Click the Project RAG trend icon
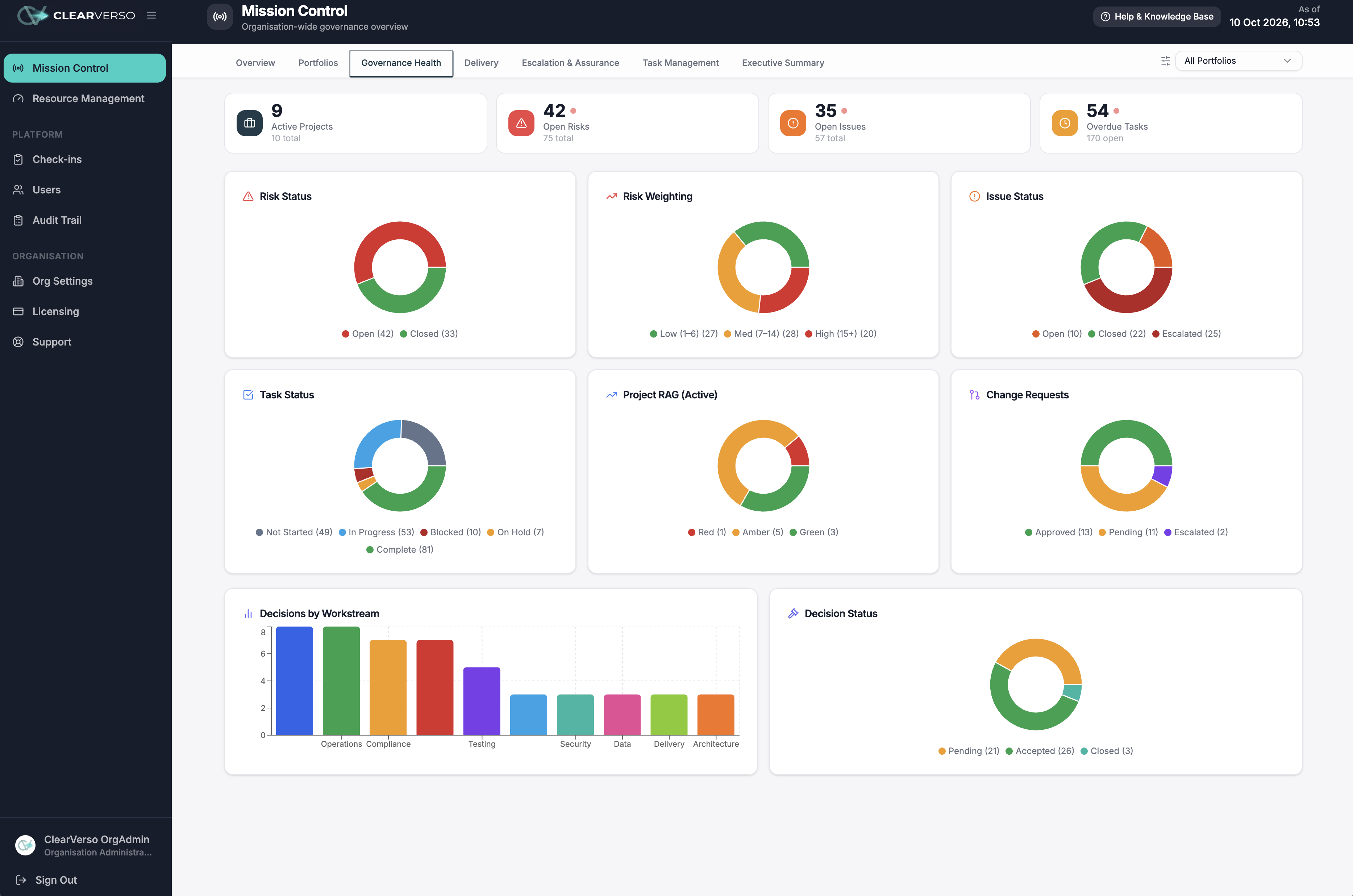The width and height of the screenshot is (1353, 896). 612,395
